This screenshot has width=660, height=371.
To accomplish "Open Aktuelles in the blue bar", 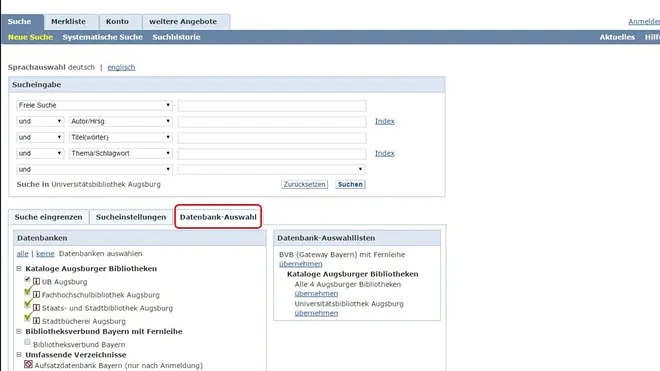I will pos(617,37).
